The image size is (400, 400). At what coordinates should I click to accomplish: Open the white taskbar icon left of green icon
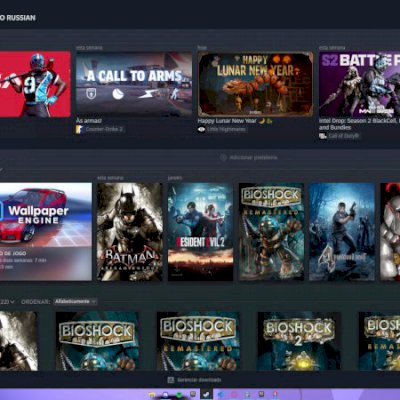coord(165,394)
